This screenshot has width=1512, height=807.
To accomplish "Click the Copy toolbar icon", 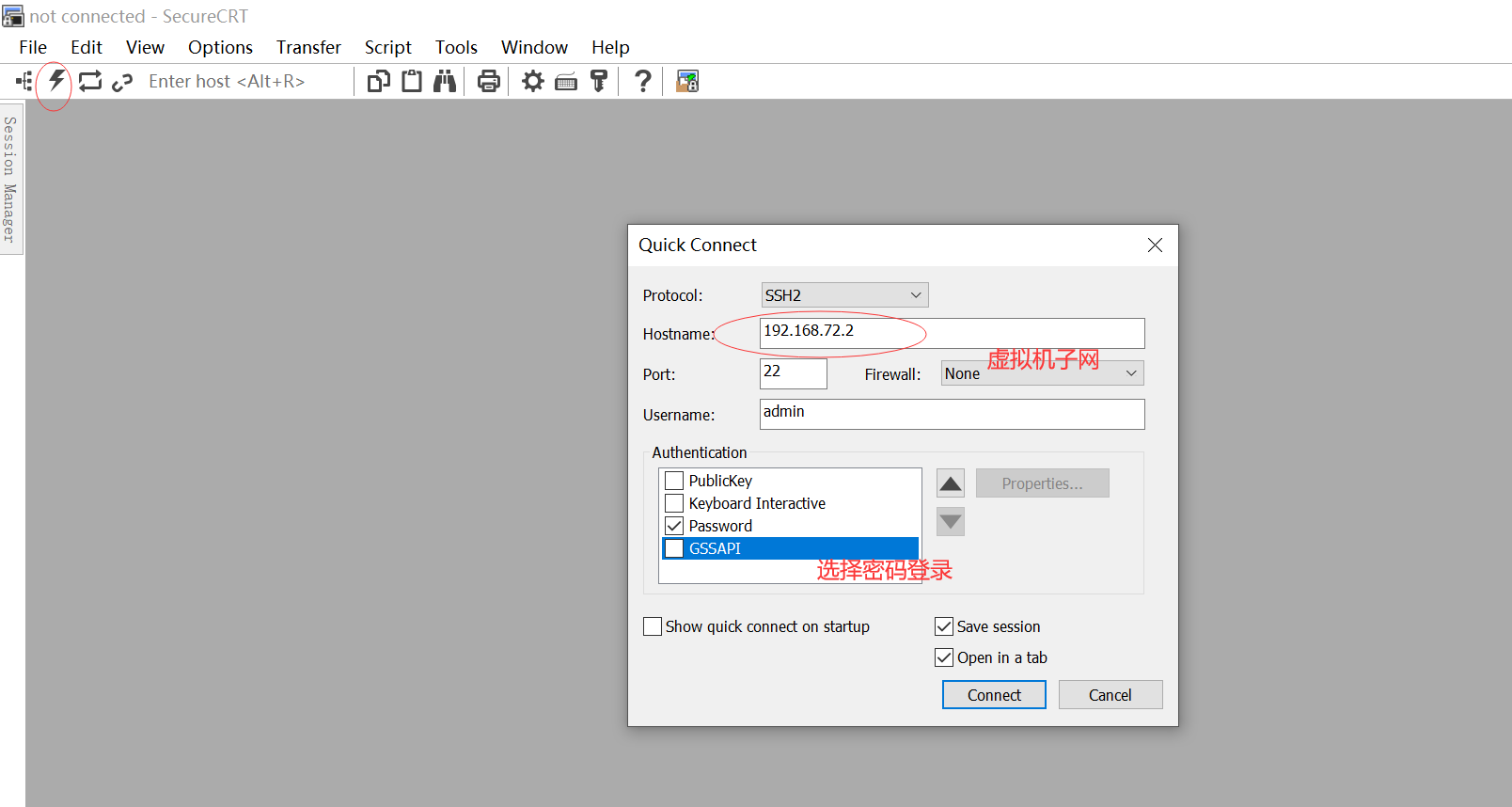I will 379,82.
